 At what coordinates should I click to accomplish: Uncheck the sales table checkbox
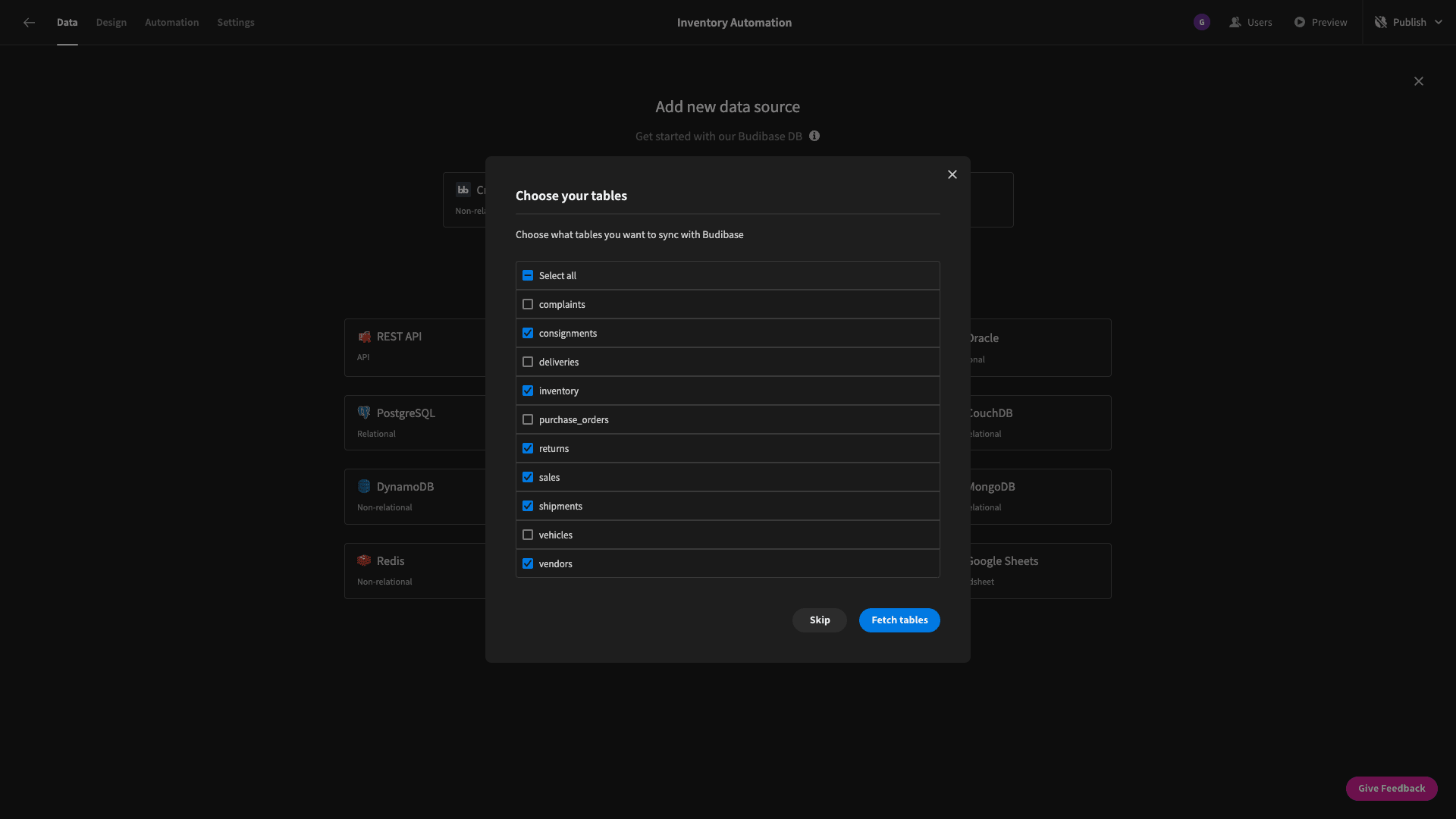click(528, 478)
